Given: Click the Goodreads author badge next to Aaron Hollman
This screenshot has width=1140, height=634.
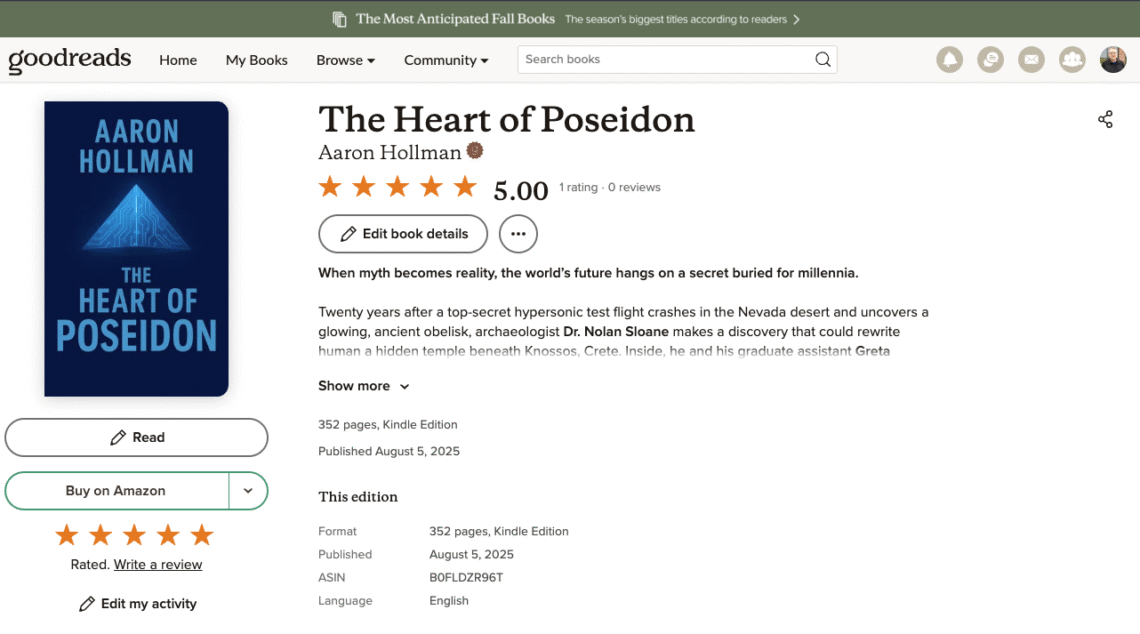Looking at the screenshot, I should pos(475,151).
